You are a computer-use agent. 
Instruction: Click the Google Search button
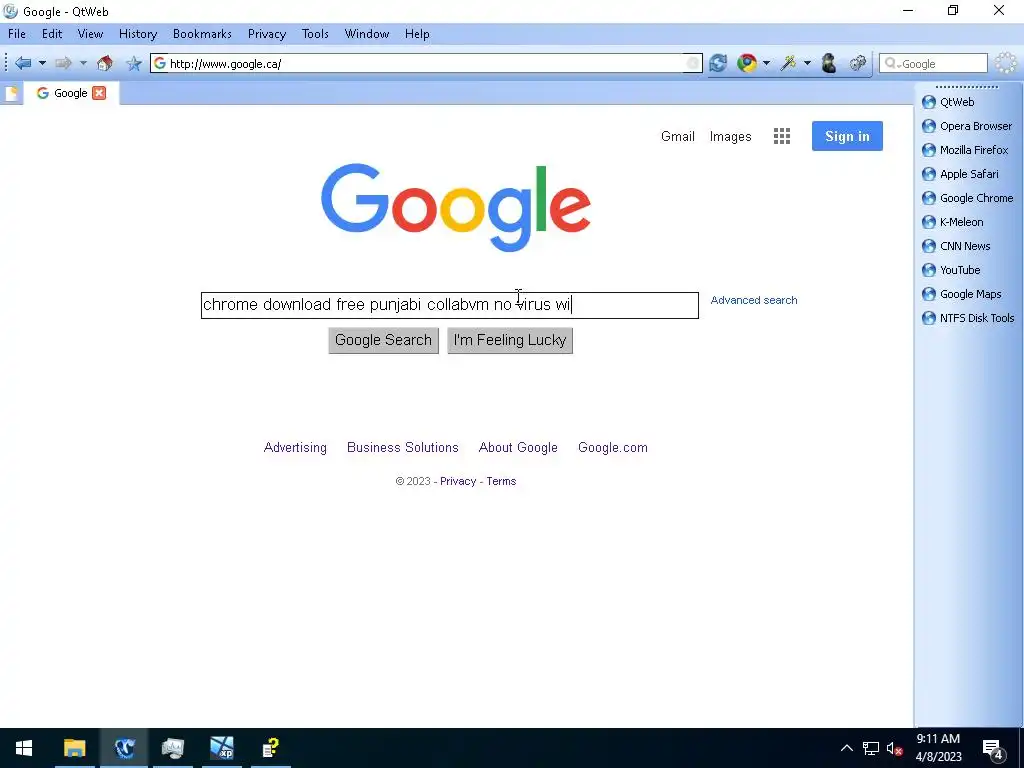[383, 340]
